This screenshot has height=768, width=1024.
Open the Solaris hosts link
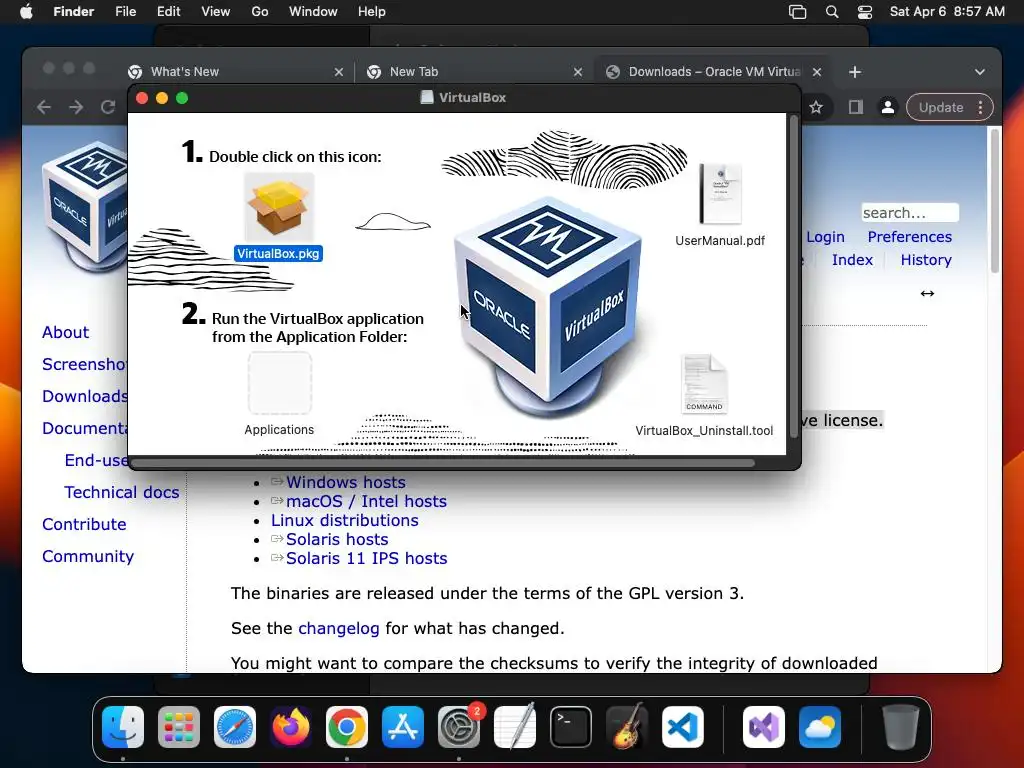click(337, 539)
